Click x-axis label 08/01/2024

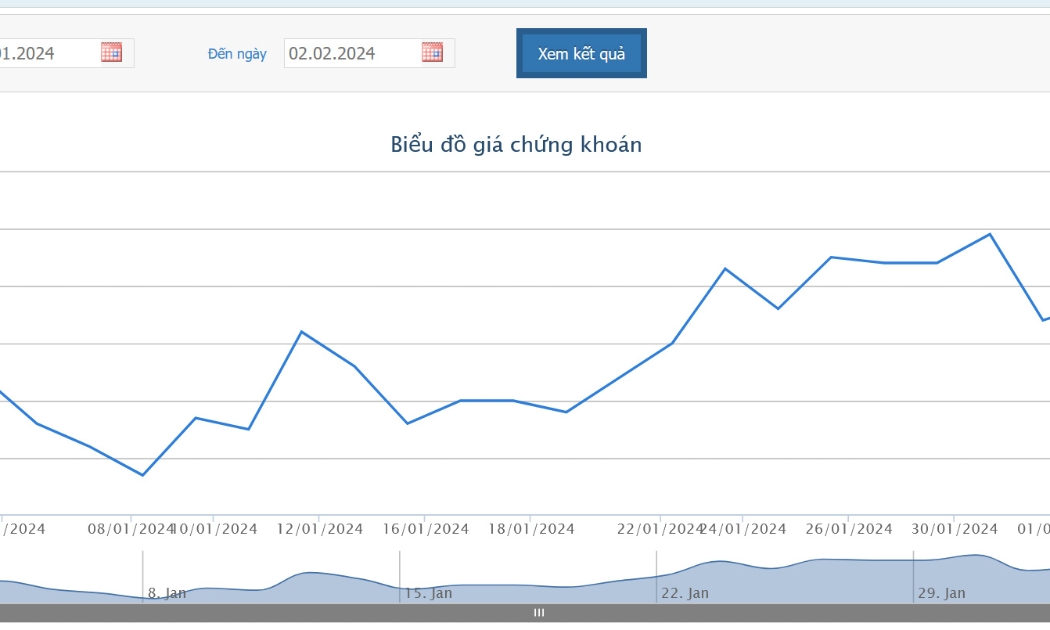(131, 529)
